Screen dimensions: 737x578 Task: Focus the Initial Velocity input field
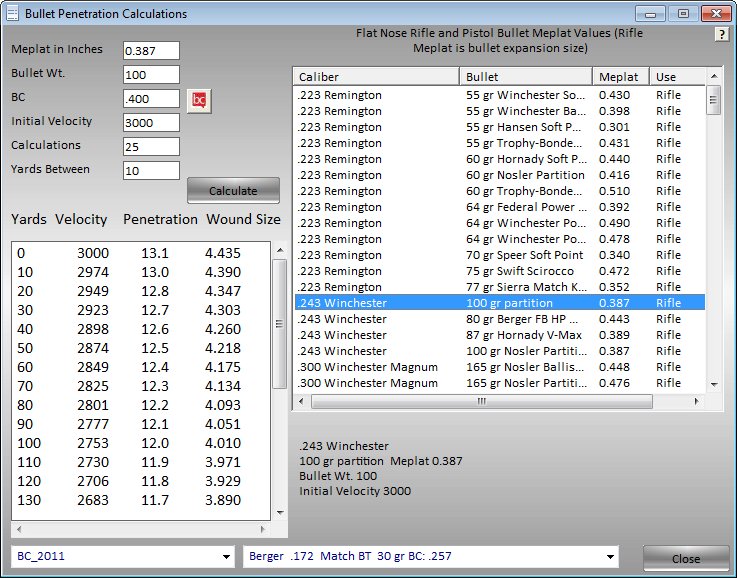coord(150,123)
